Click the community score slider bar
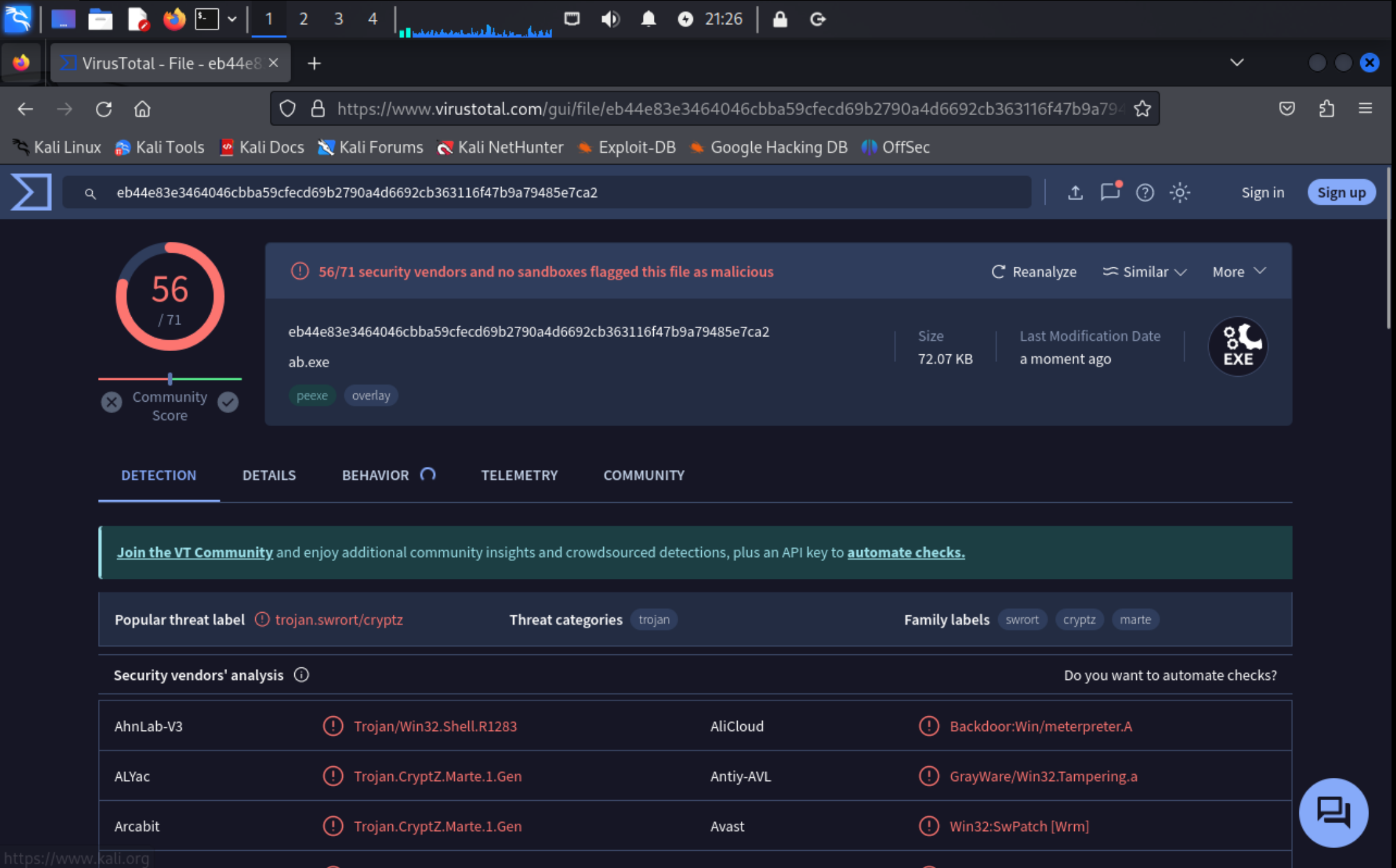 pos(170,379)
